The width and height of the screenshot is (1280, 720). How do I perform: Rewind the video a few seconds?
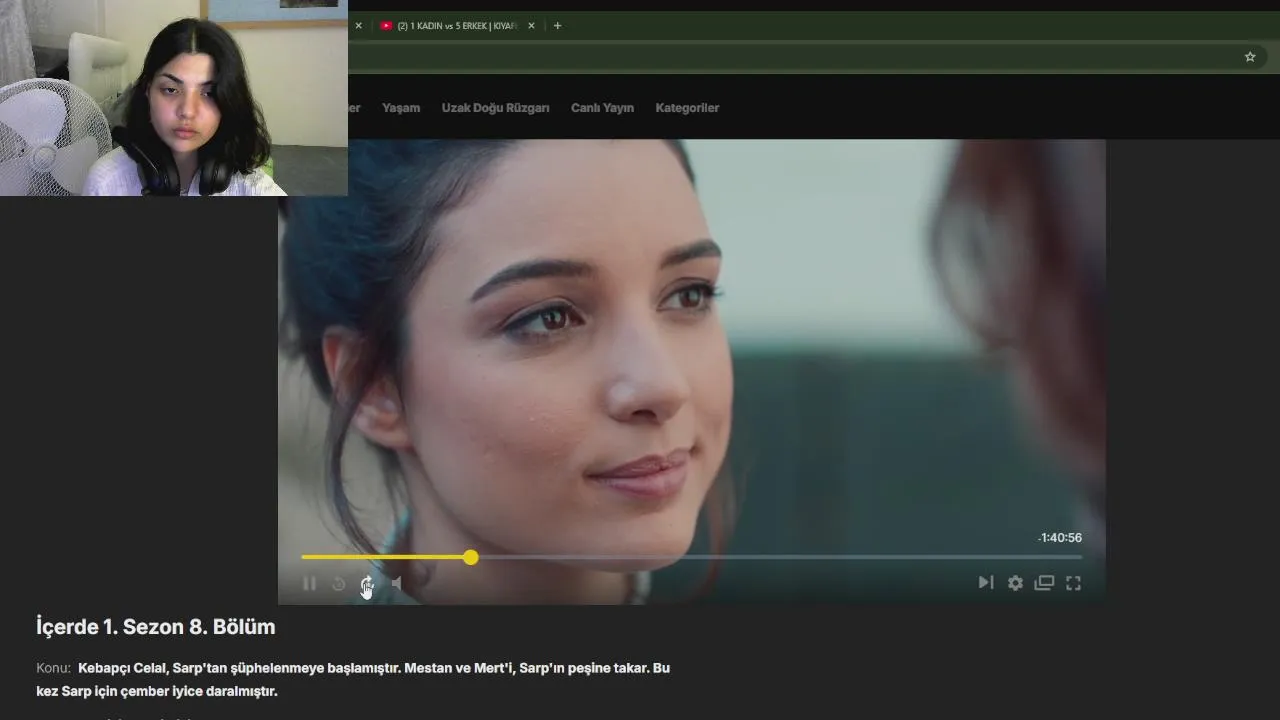pyautogui.click(x=338, y=583)
